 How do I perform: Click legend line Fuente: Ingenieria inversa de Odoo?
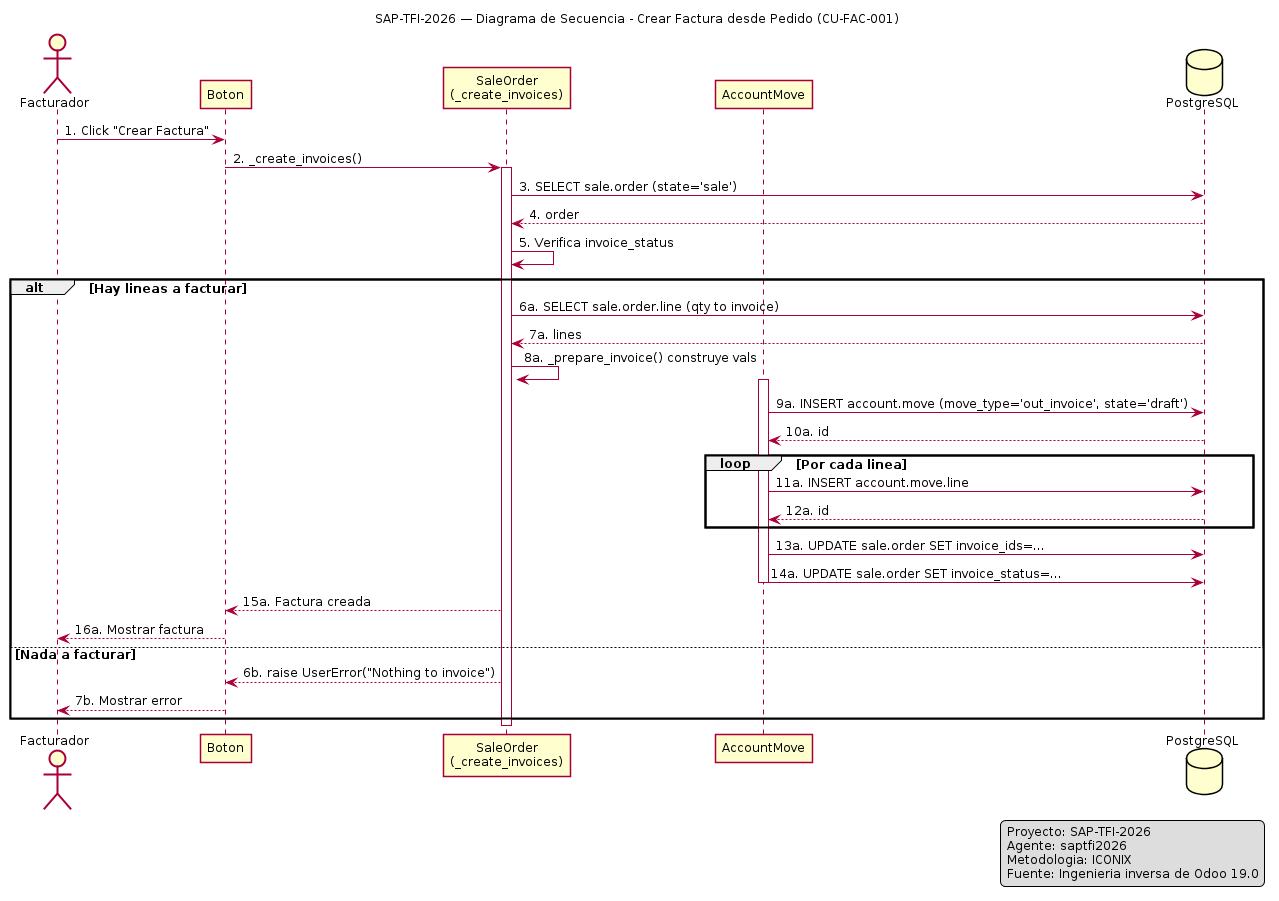click(x=1132, y=874)
